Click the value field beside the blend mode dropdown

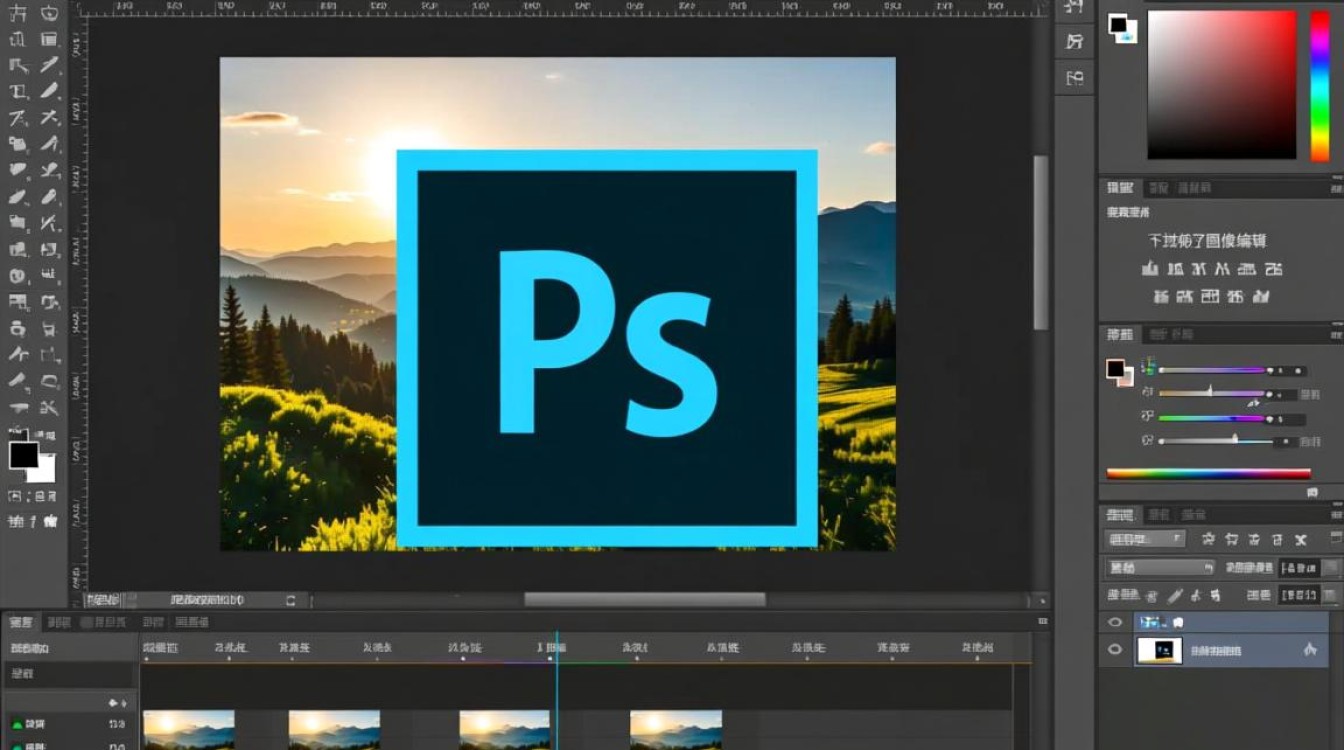[1298, 567]
